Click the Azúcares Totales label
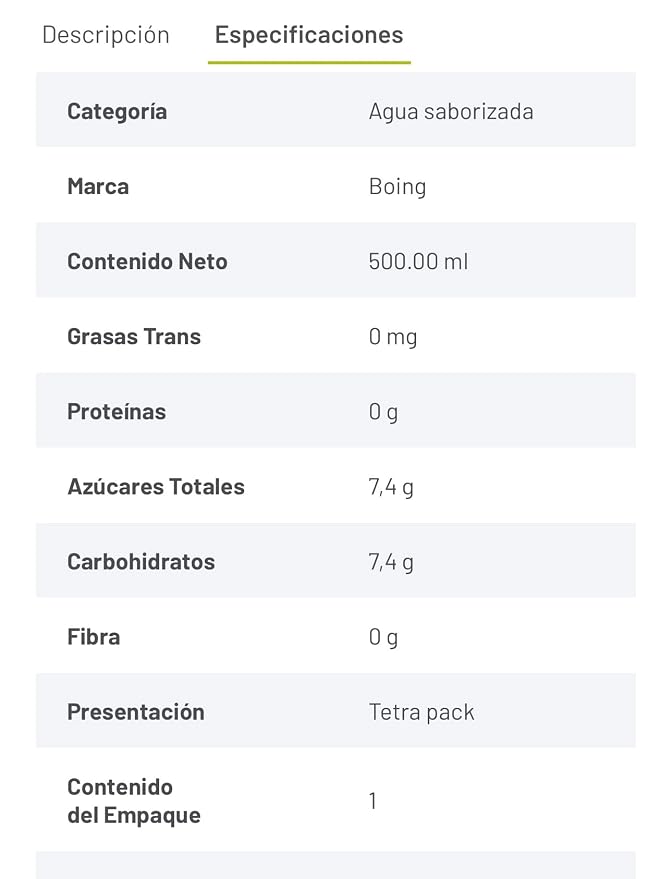The height and width of the screenshot is (879, 672). tap(156, 487)
